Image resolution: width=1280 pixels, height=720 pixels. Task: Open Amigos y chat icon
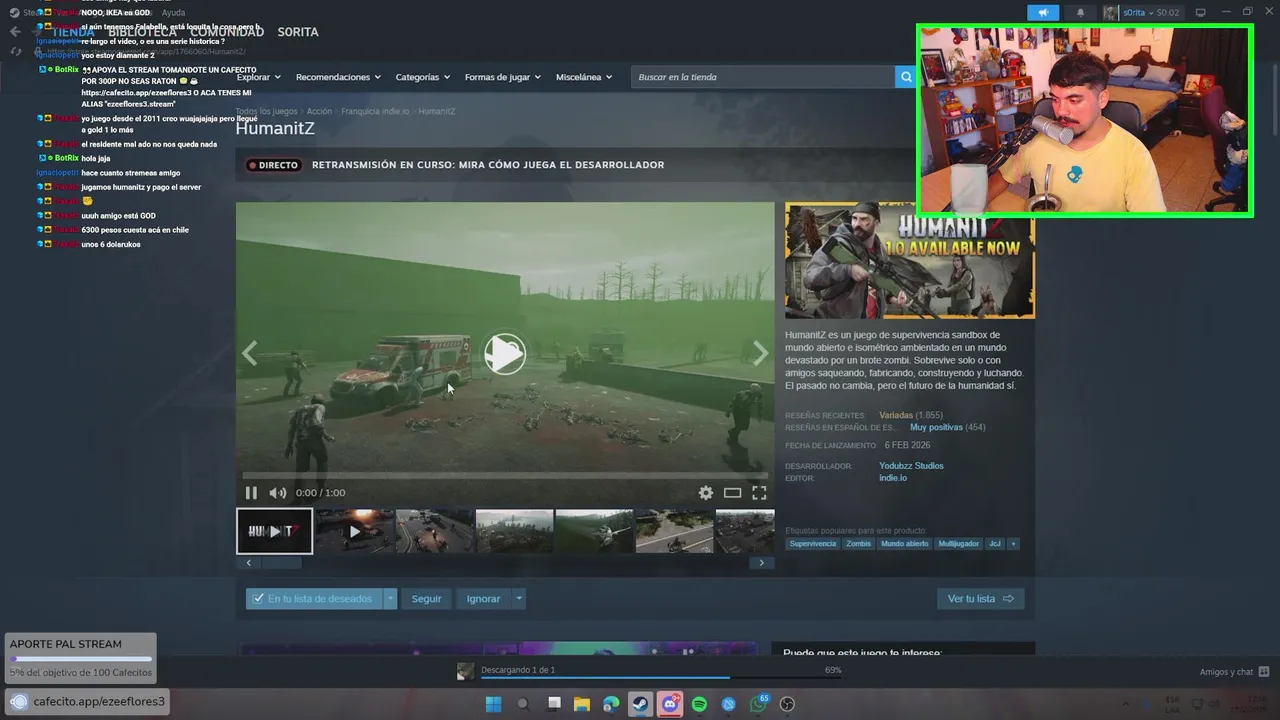(x=1264, y=672)
